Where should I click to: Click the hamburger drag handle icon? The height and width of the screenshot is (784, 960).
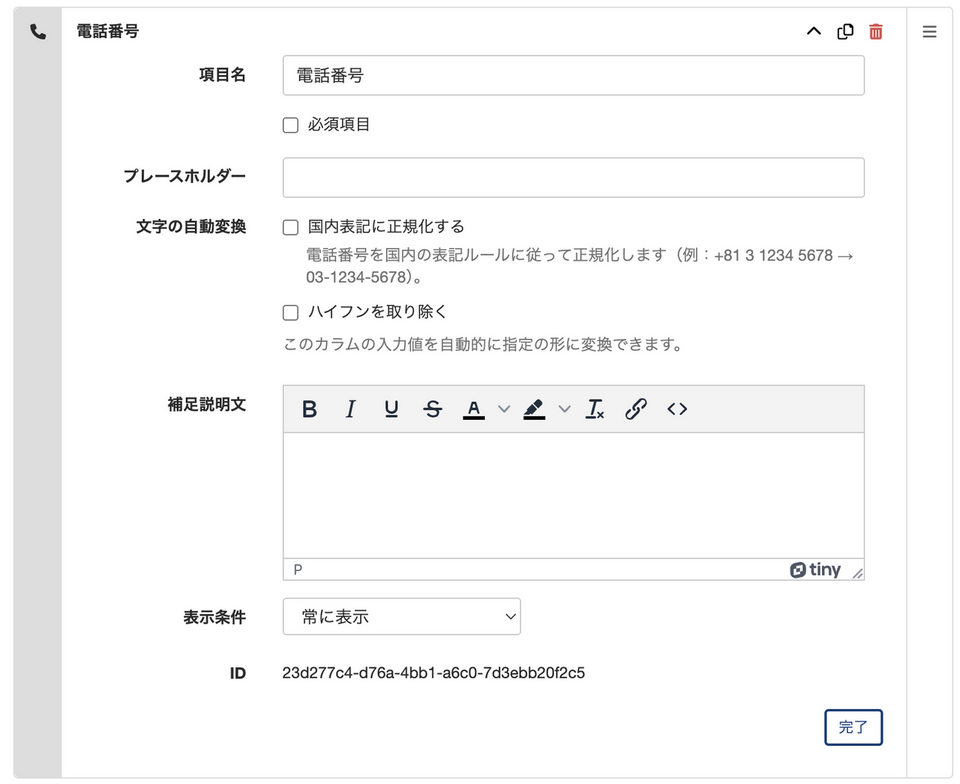point(929,31)
